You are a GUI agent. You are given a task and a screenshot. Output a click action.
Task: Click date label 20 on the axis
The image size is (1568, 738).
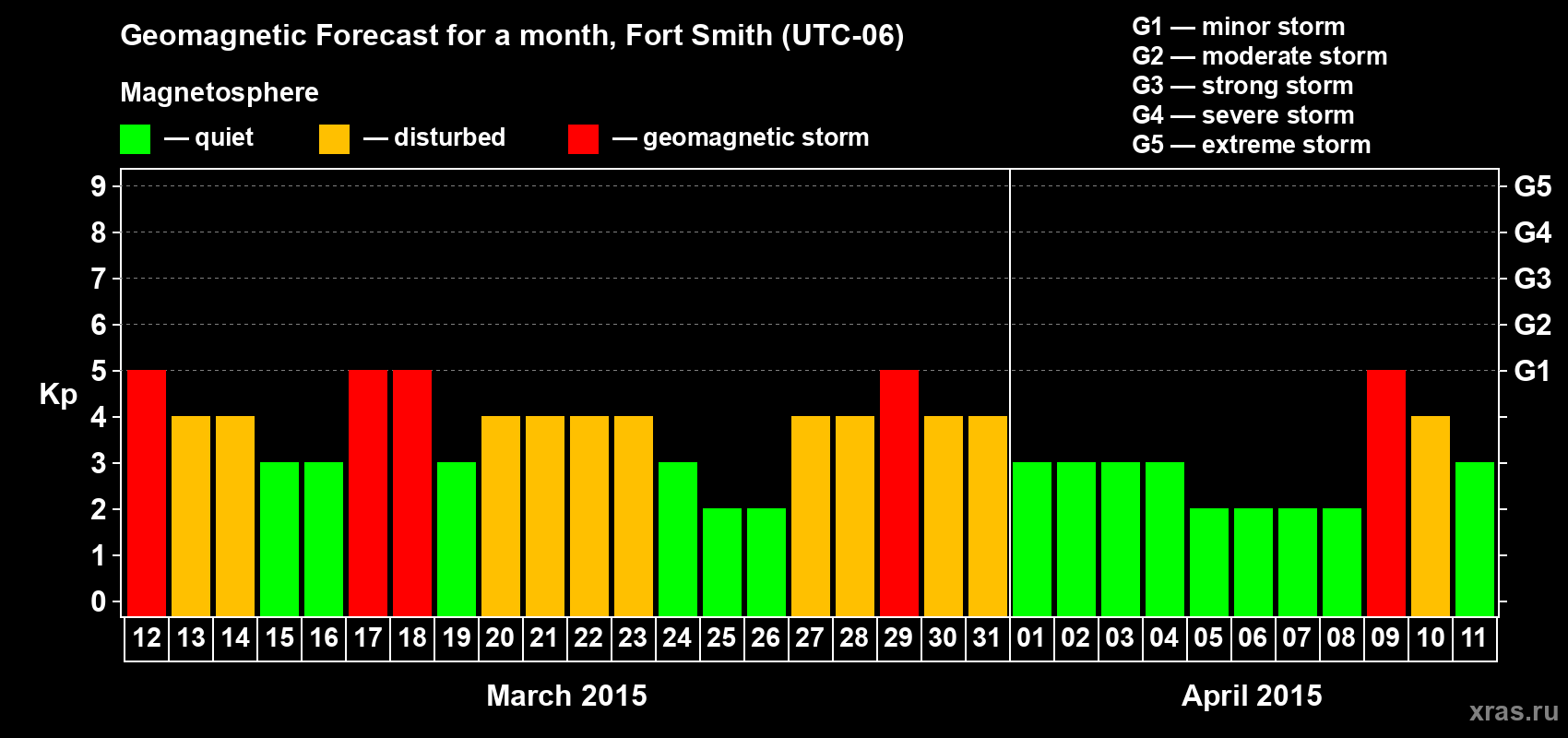pyautogui.click(x=500, y=638)
